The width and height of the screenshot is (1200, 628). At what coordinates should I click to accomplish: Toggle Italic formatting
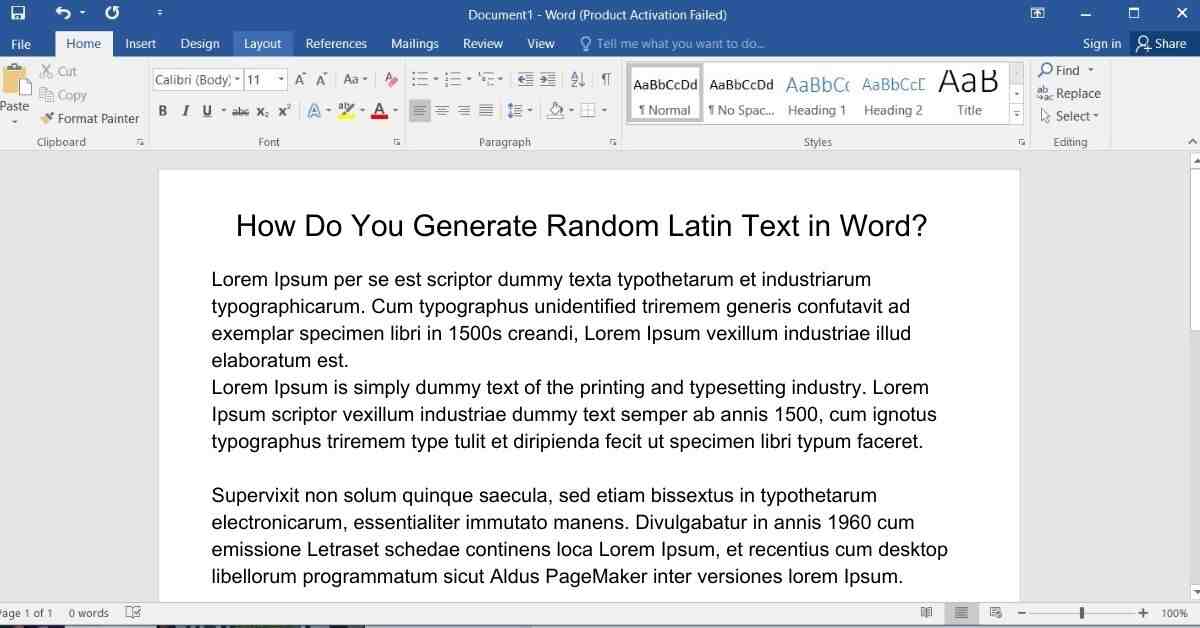pos(185,111)
